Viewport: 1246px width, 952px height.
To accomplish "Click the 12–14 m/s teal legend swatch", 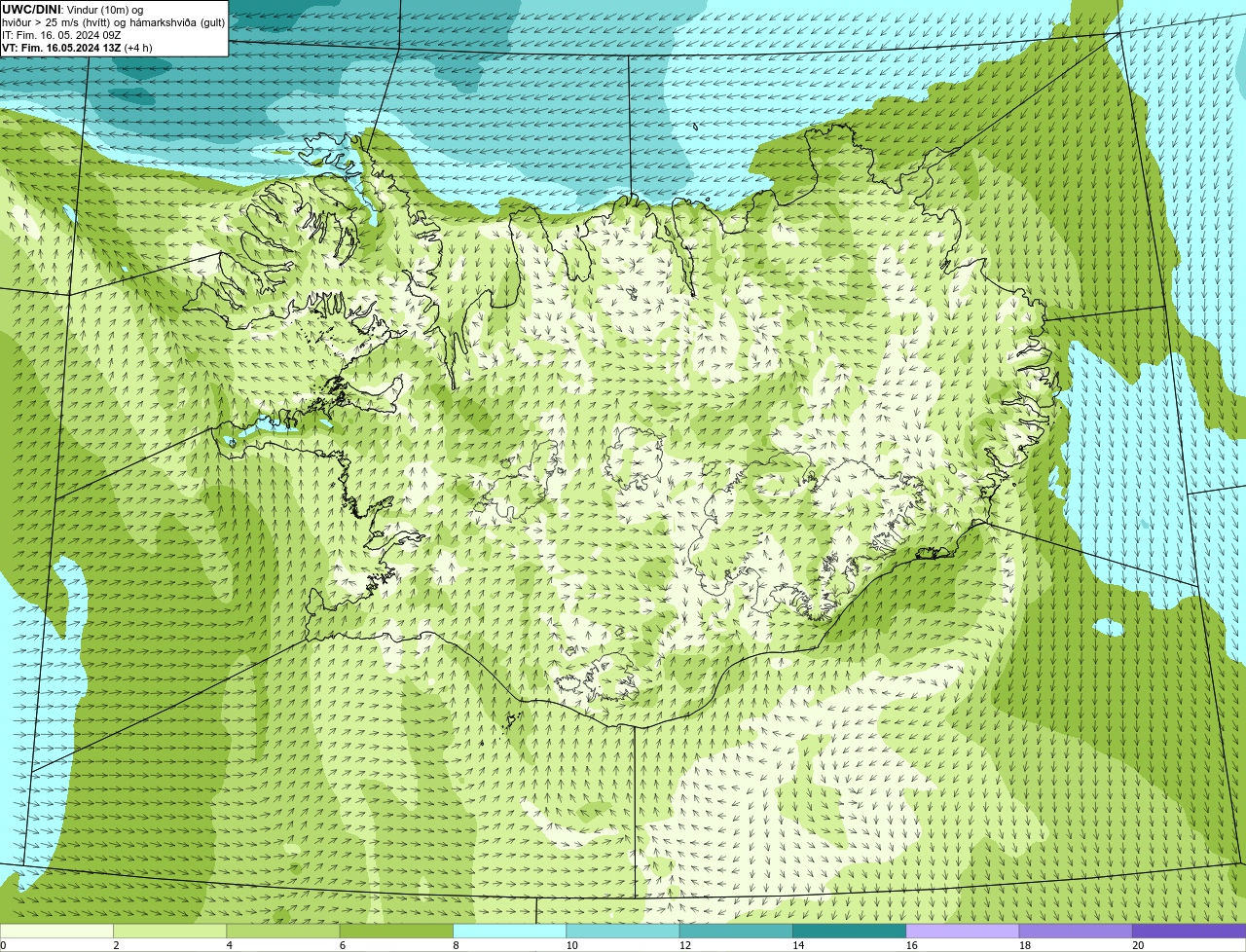I will pos(736,932).
